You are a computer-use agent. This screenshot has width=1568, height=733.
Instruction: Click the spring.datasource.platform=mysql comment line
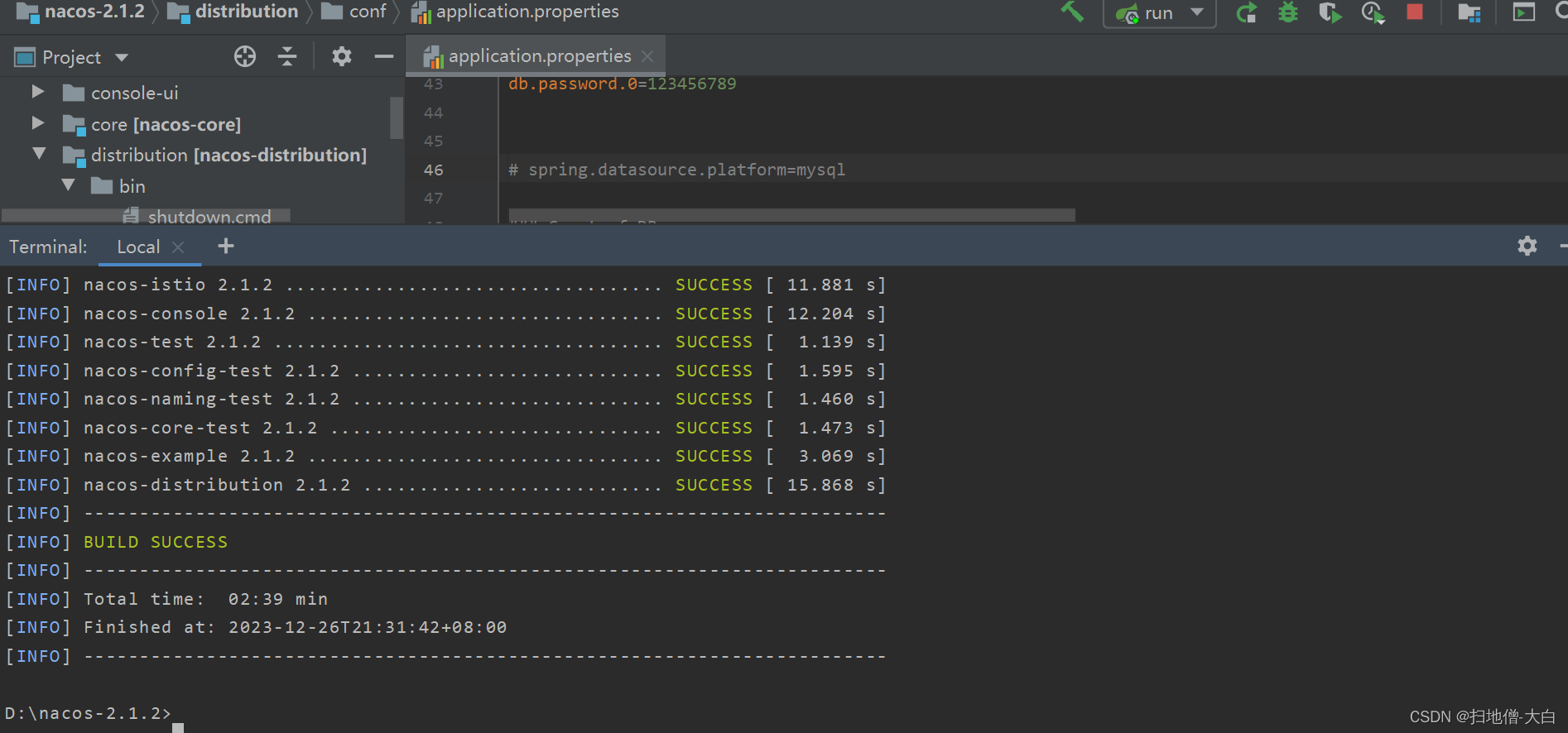point(676,170)
